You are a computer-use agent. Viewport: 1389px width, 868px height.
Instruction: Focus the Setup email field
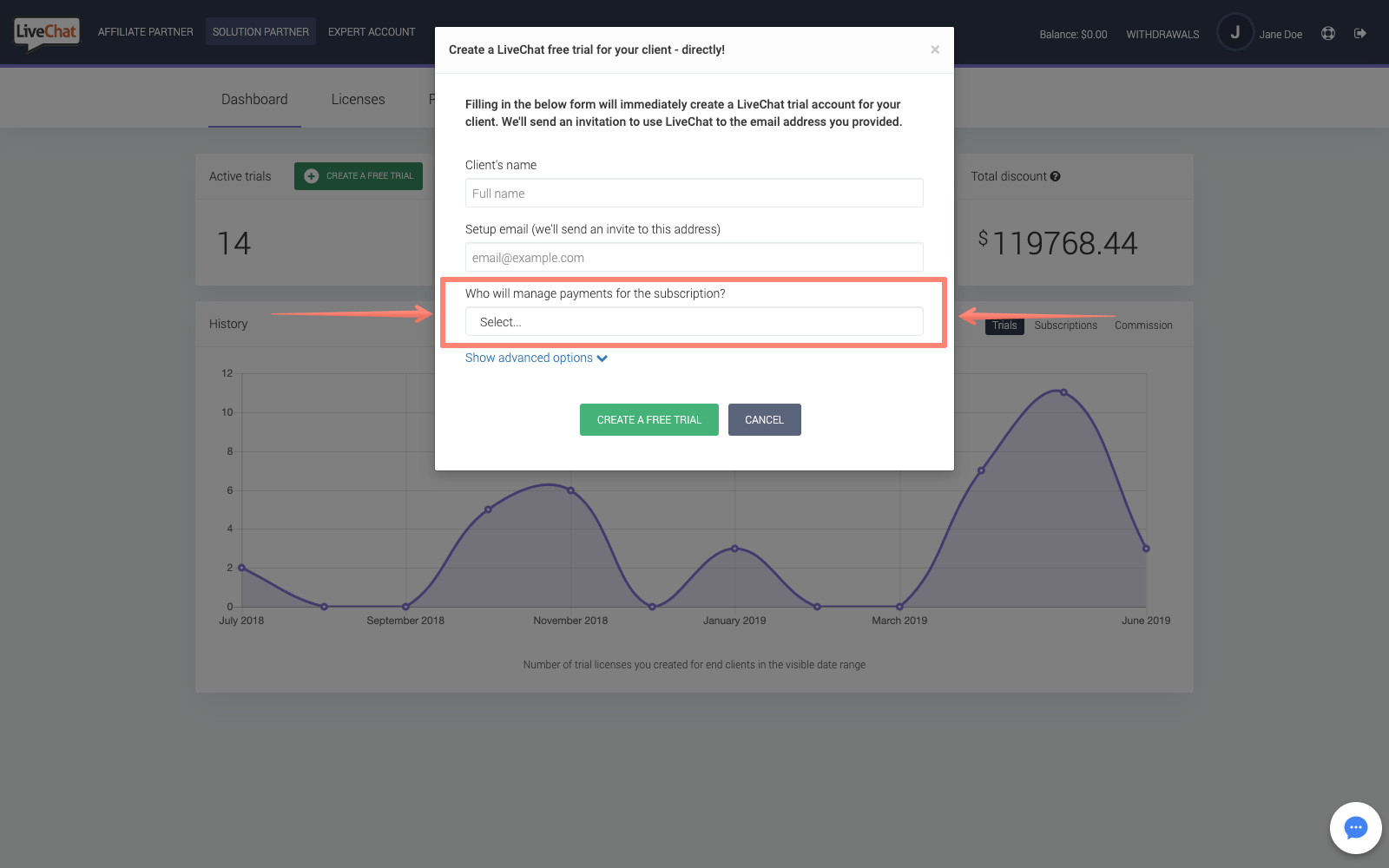point(694,257)
